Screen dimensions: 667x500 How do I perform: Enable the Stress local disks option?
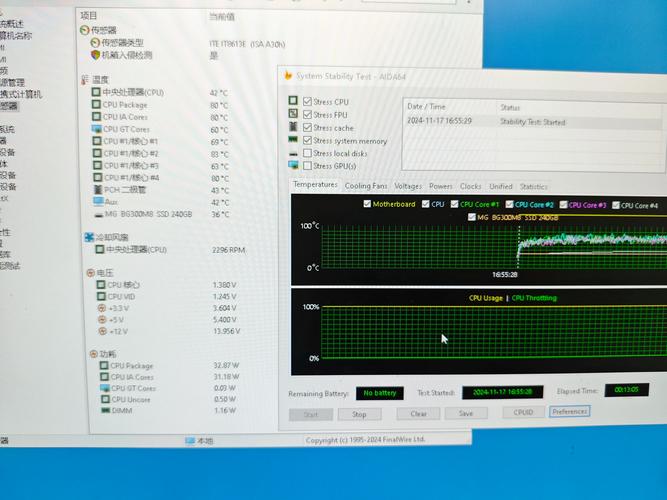(x=293, y=153)
